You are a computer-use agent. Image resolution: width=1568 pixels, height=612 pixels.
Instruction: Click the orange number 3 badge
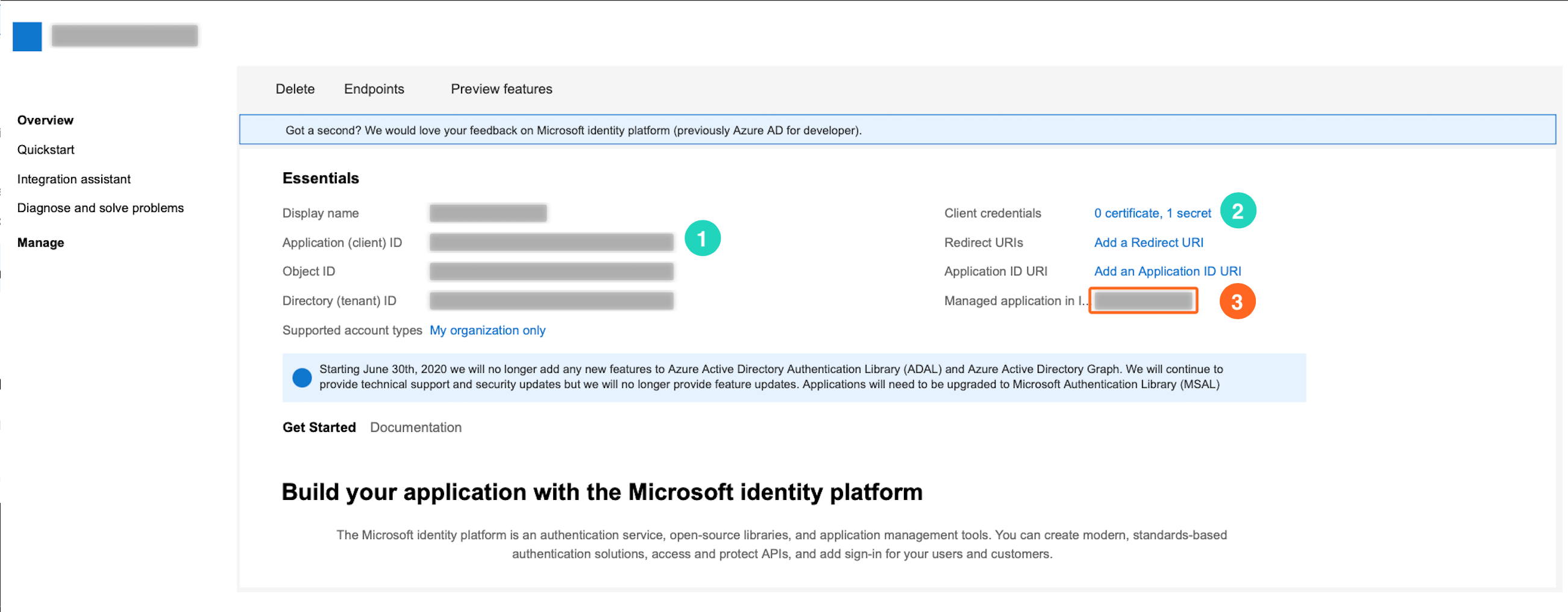(x=1236, y=302)
